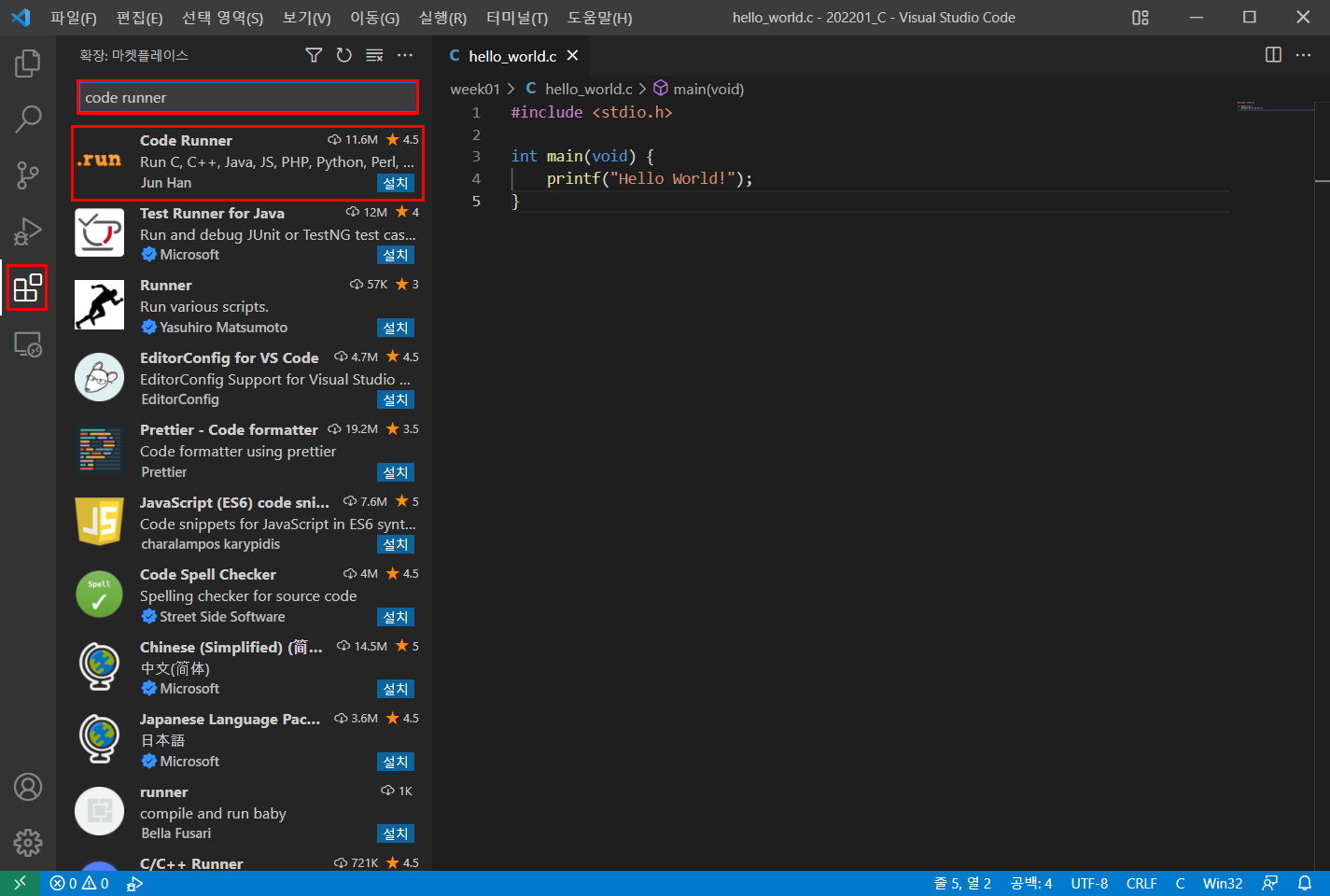Show errors and warnings count
The height and width of the screenshot is (896, 1330).
(x=79, y=884)
